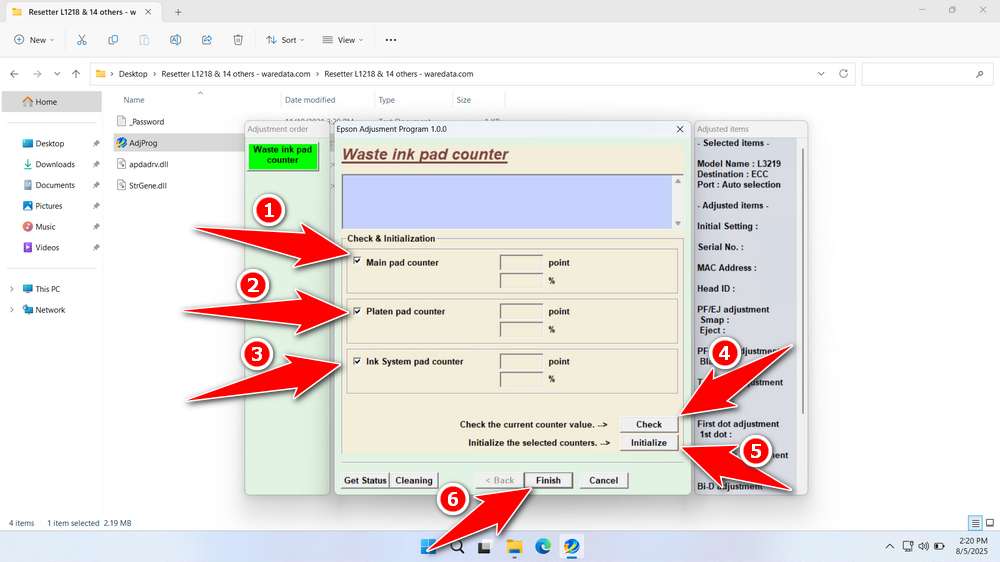Click the Initialize button
1000x562 pixels.
649,443
